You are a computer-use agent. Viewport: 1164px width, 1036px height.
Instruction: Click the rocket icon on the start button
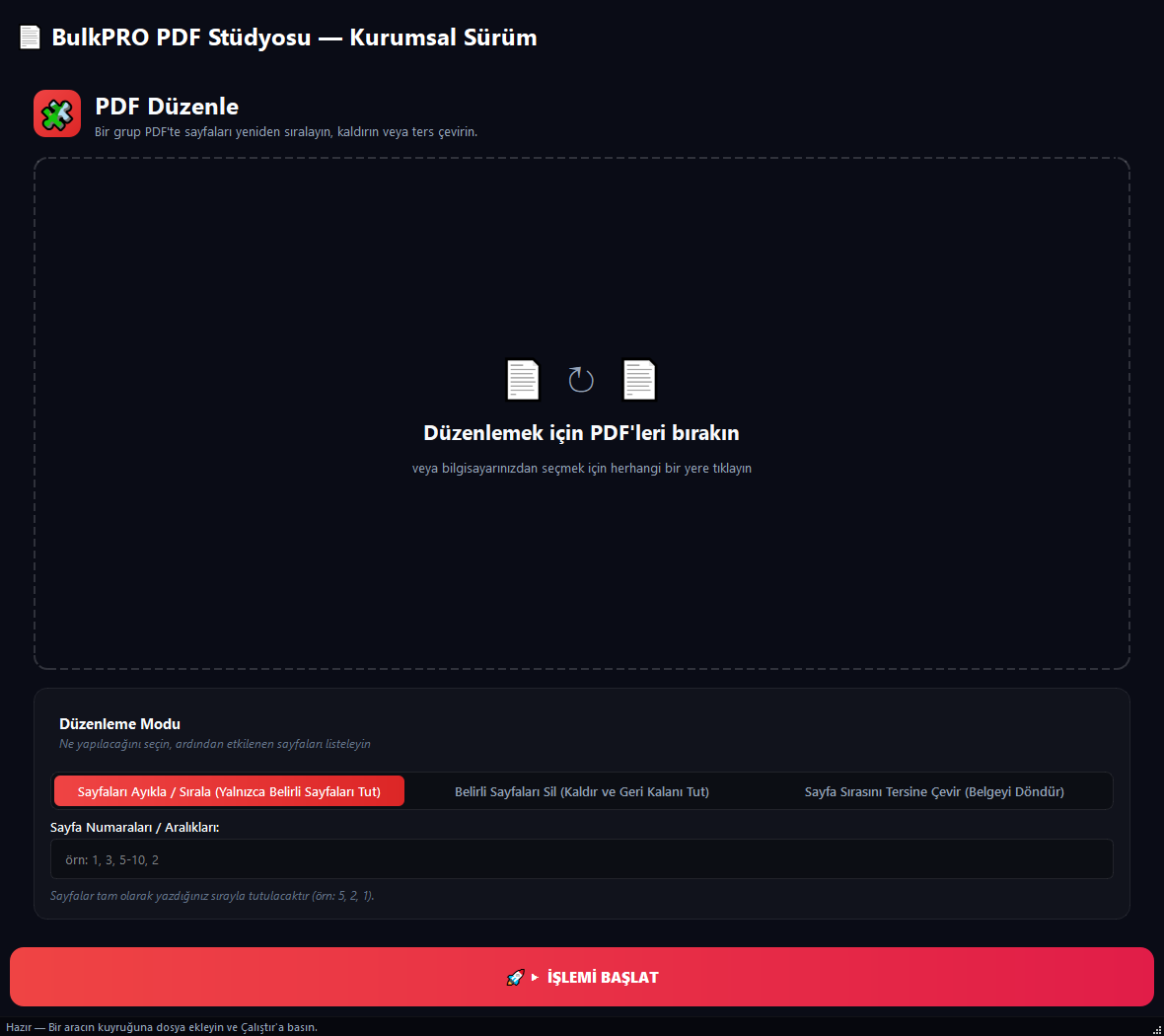tap(515, 978)
